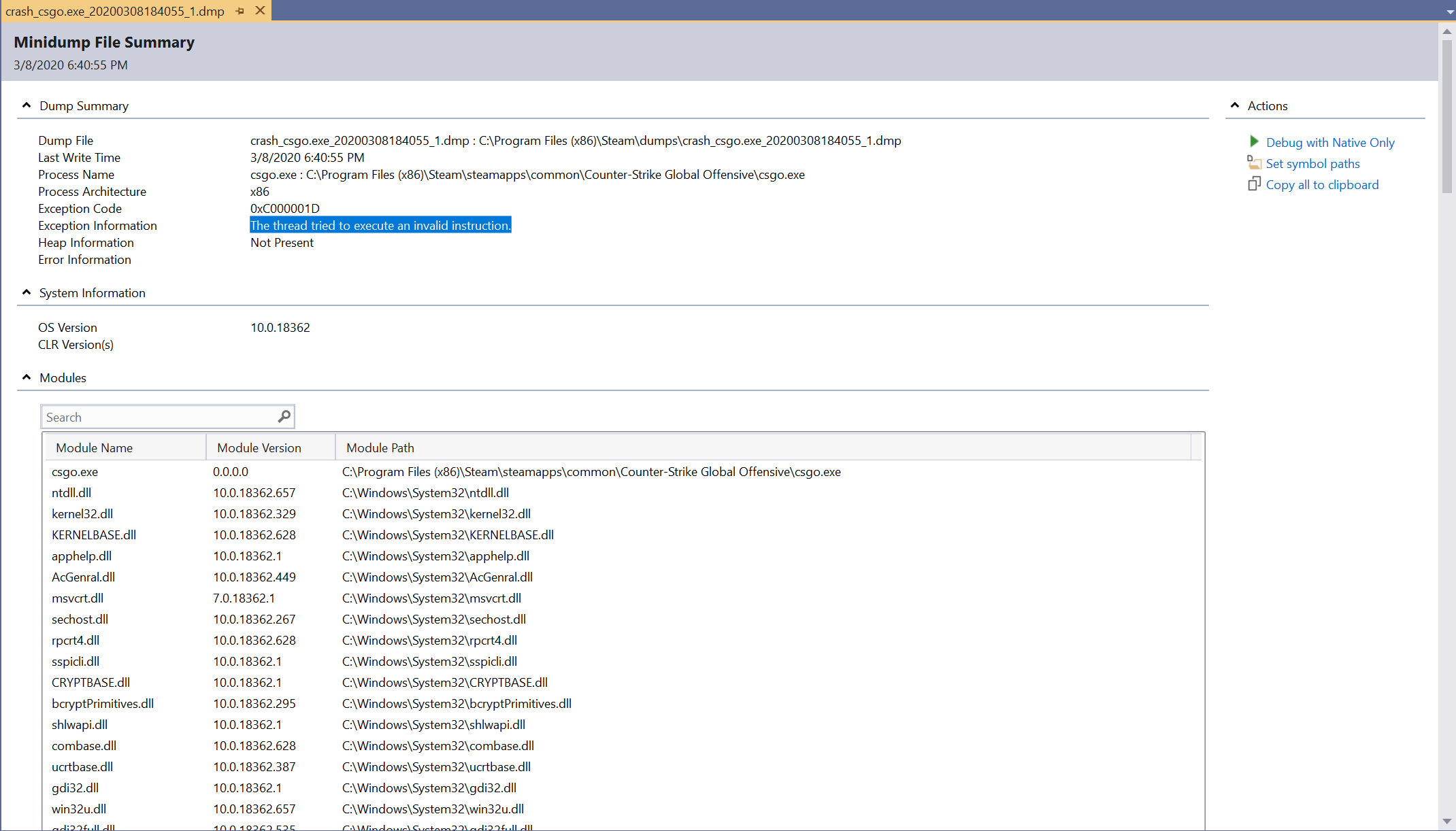Click the Last Write Time value
Viewport: 1456px width, 831px height.
pos(307,157)
